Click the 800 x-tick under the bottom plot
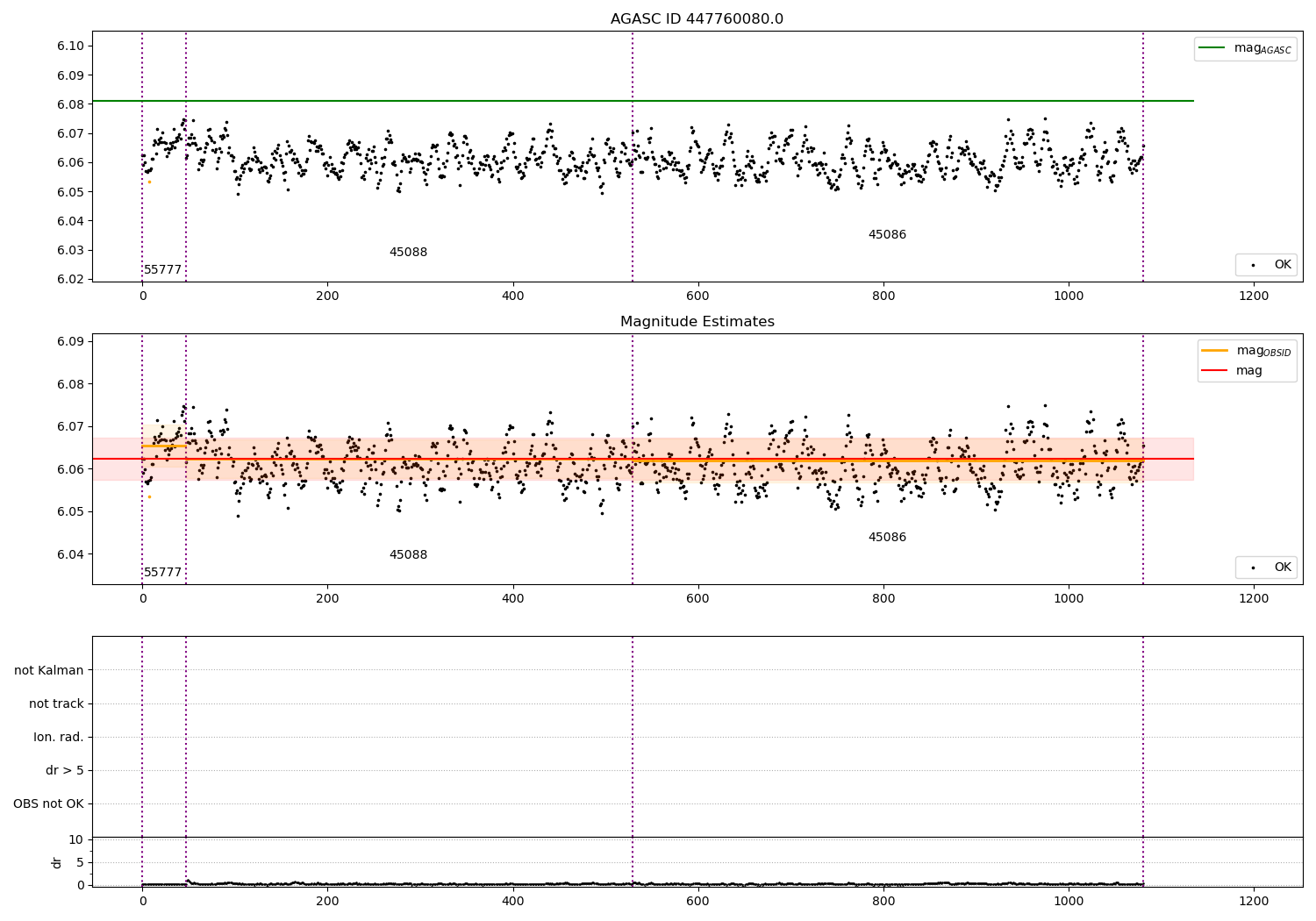The width and height of the screenshot is (1316, 921). coord(883,901)
